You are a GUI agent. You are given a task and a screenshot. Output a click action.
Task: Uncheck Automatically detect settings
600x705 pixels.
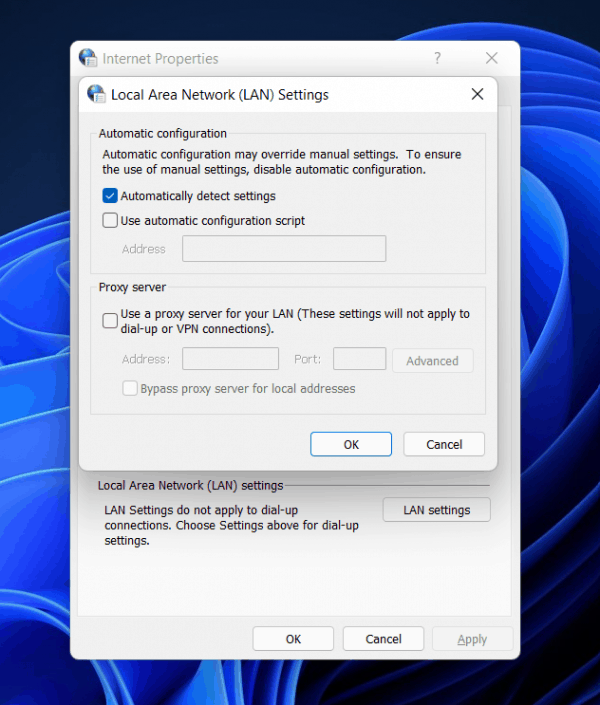[110, 196]
